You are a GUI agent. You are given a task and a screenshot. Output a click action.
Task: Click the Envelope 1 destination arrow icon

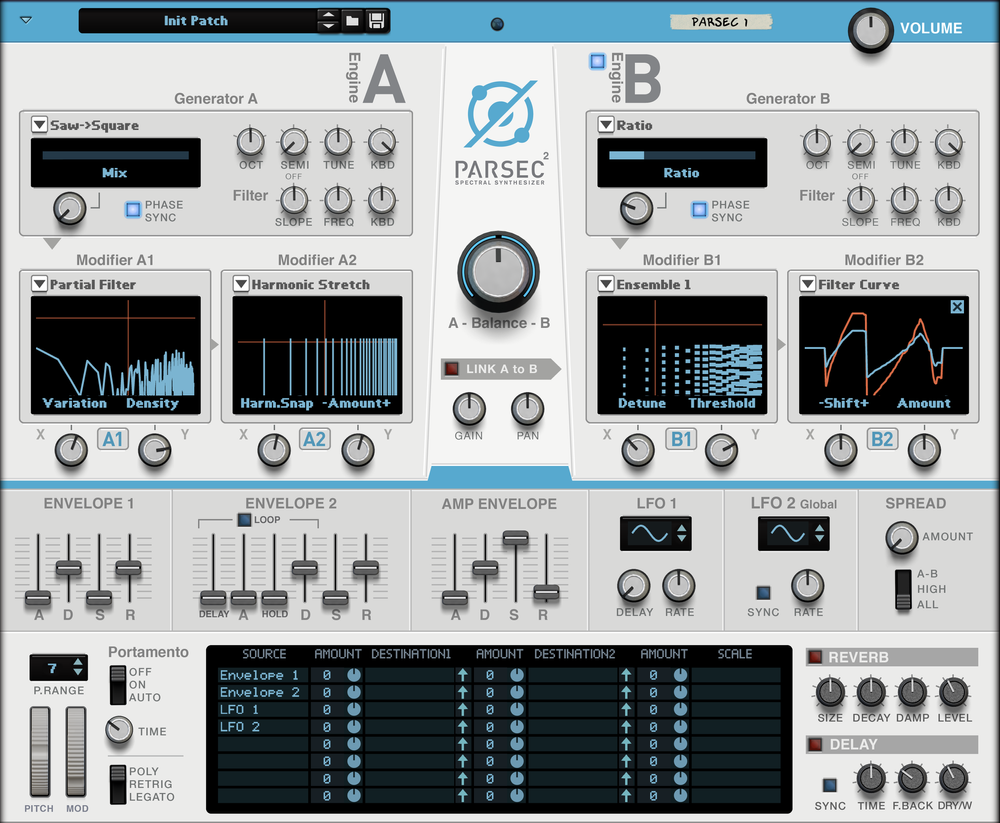(x=462, y=674)
